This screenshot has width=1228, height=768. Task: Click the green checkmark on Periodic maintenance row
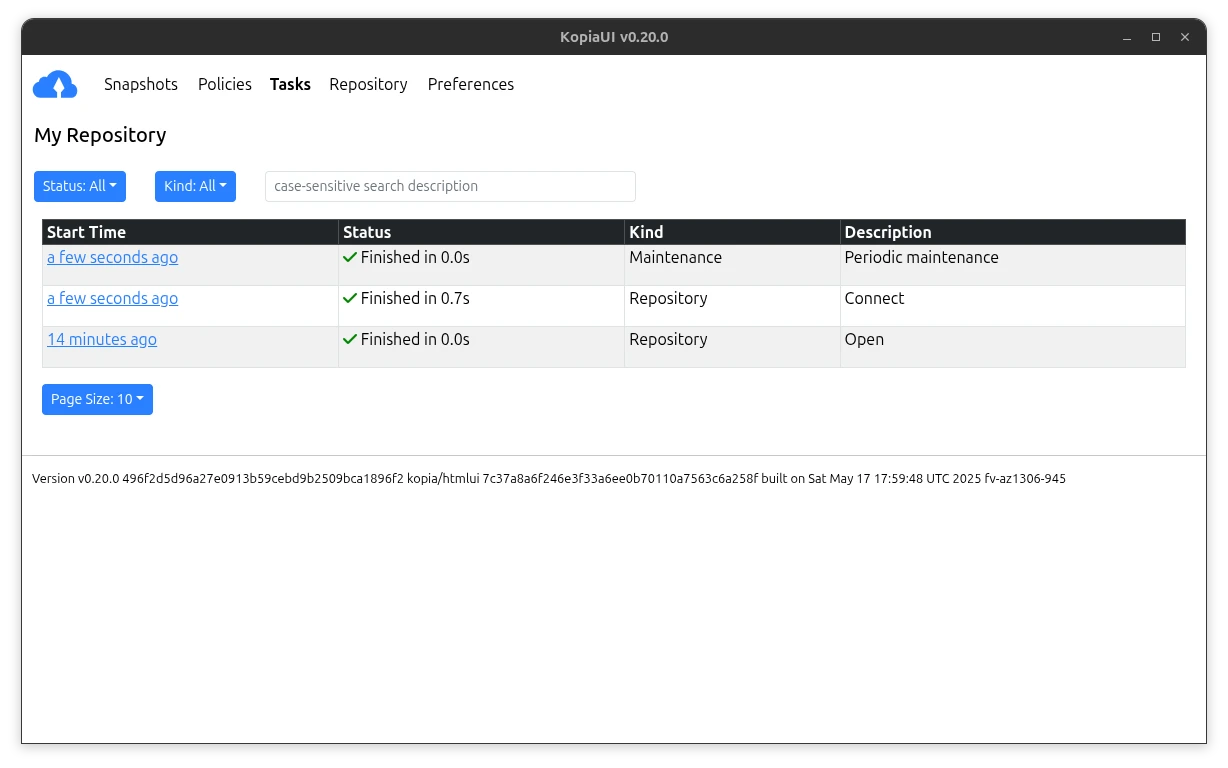[350, 257]
